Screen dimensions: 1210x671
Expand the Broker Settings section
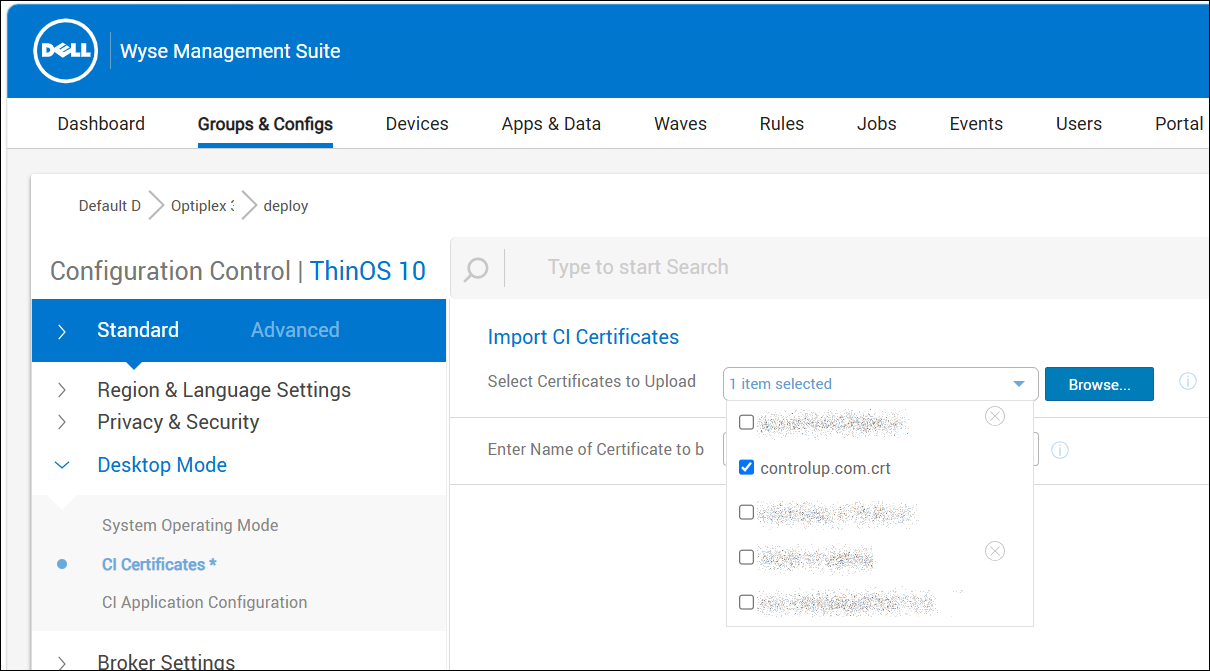click(x=62, y=662)
